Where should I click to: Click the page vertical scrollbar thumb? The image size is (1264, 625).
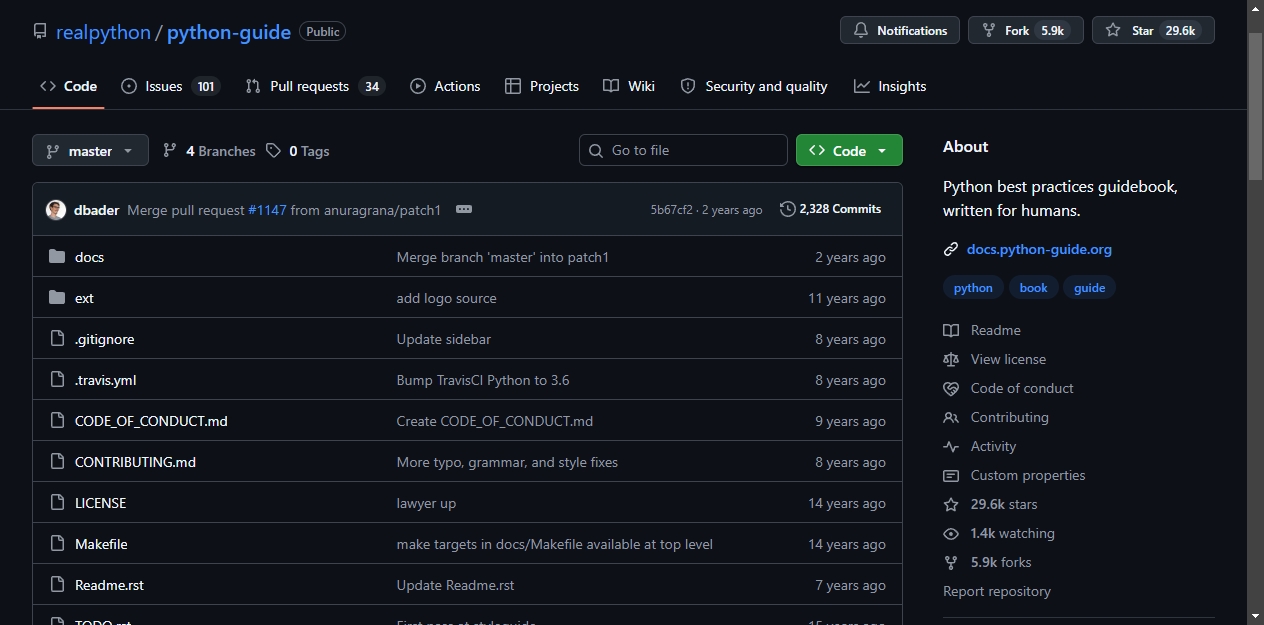click(x=1255, y=106)
